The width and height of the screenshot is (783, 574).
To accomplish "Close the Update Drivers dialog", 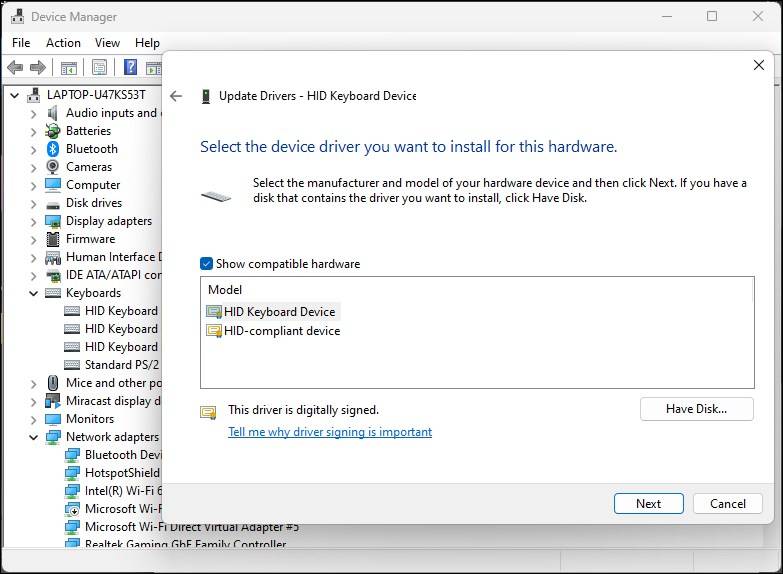I will [x=759, y=65].
